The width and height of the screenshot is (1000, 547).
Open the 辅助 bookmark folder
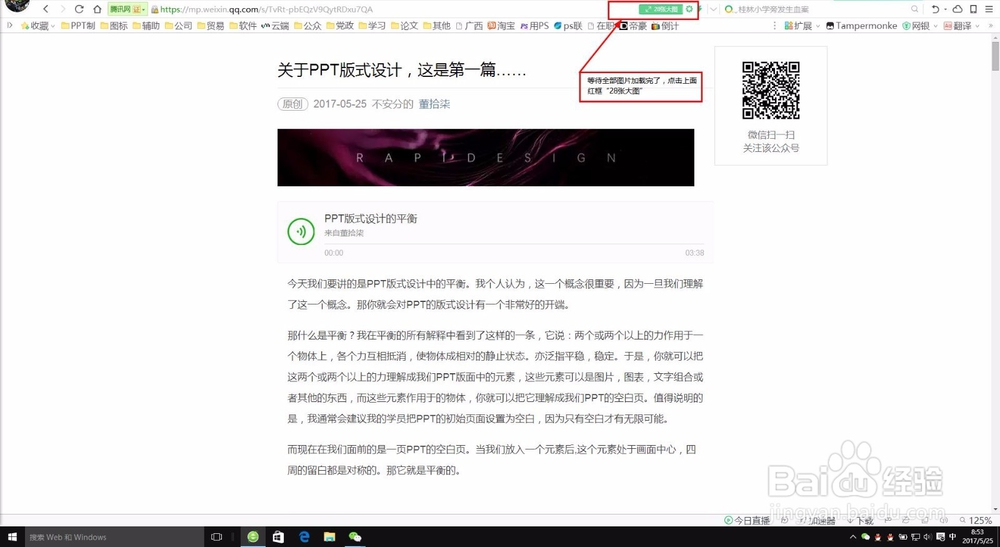[x=146, y=26]
